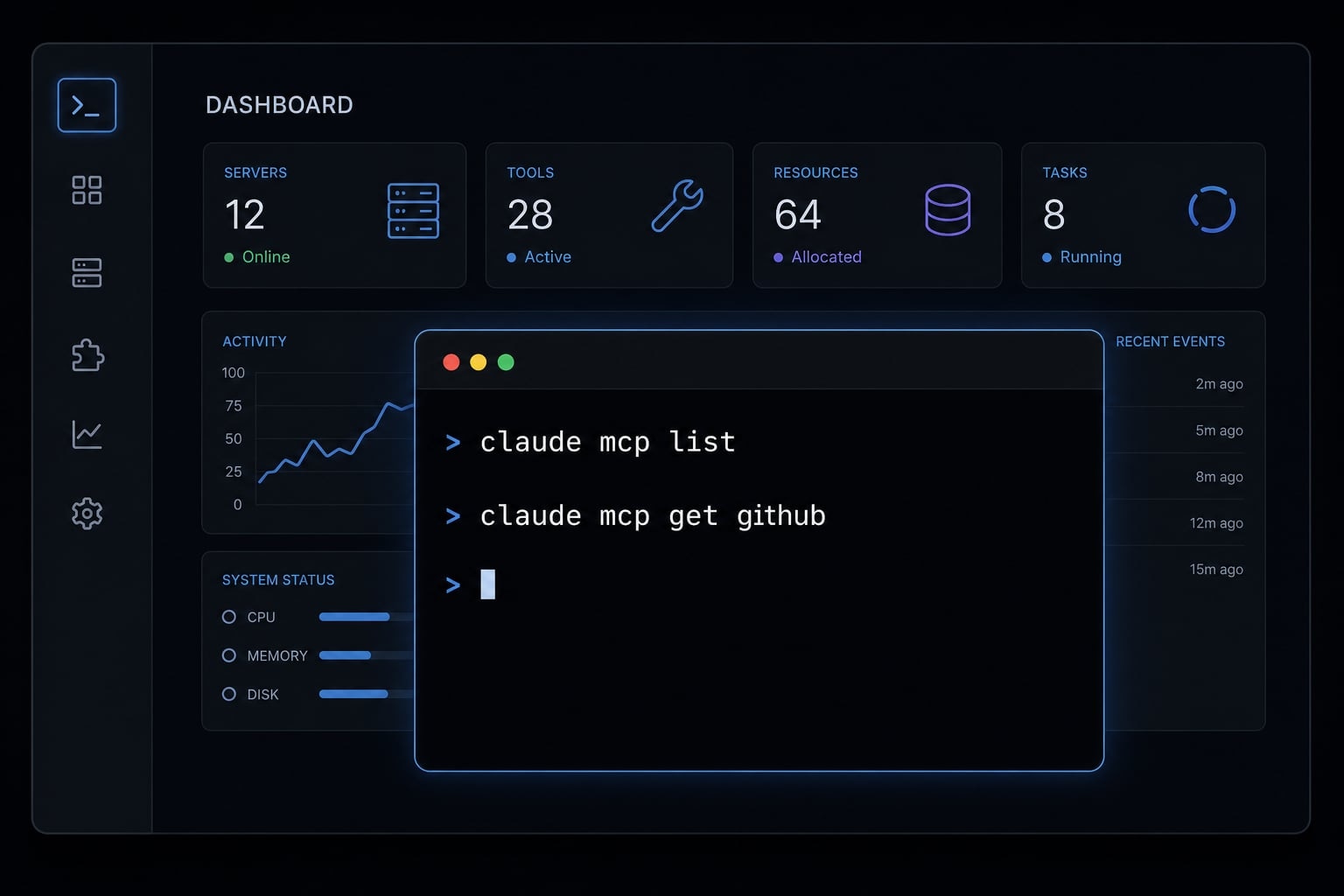Click the green maximize dot on terminal
The width and height of the screenshot is (1344, 896).
506,362
